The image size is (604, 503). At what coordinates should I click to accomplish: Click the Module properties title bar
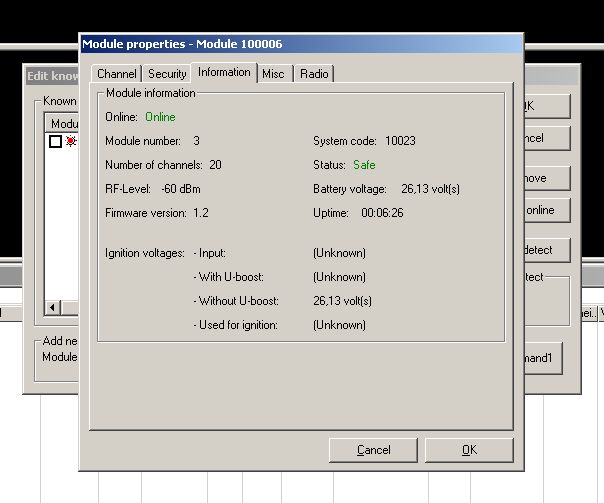click(301, 44)
